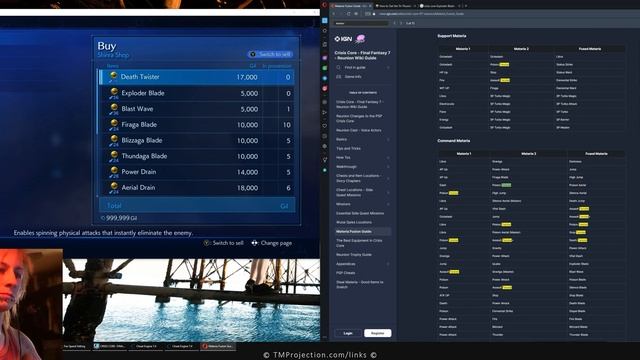Open the green messenger icon in Opera sidebar
The image size is (640, 360).
(x=324, y=68)
